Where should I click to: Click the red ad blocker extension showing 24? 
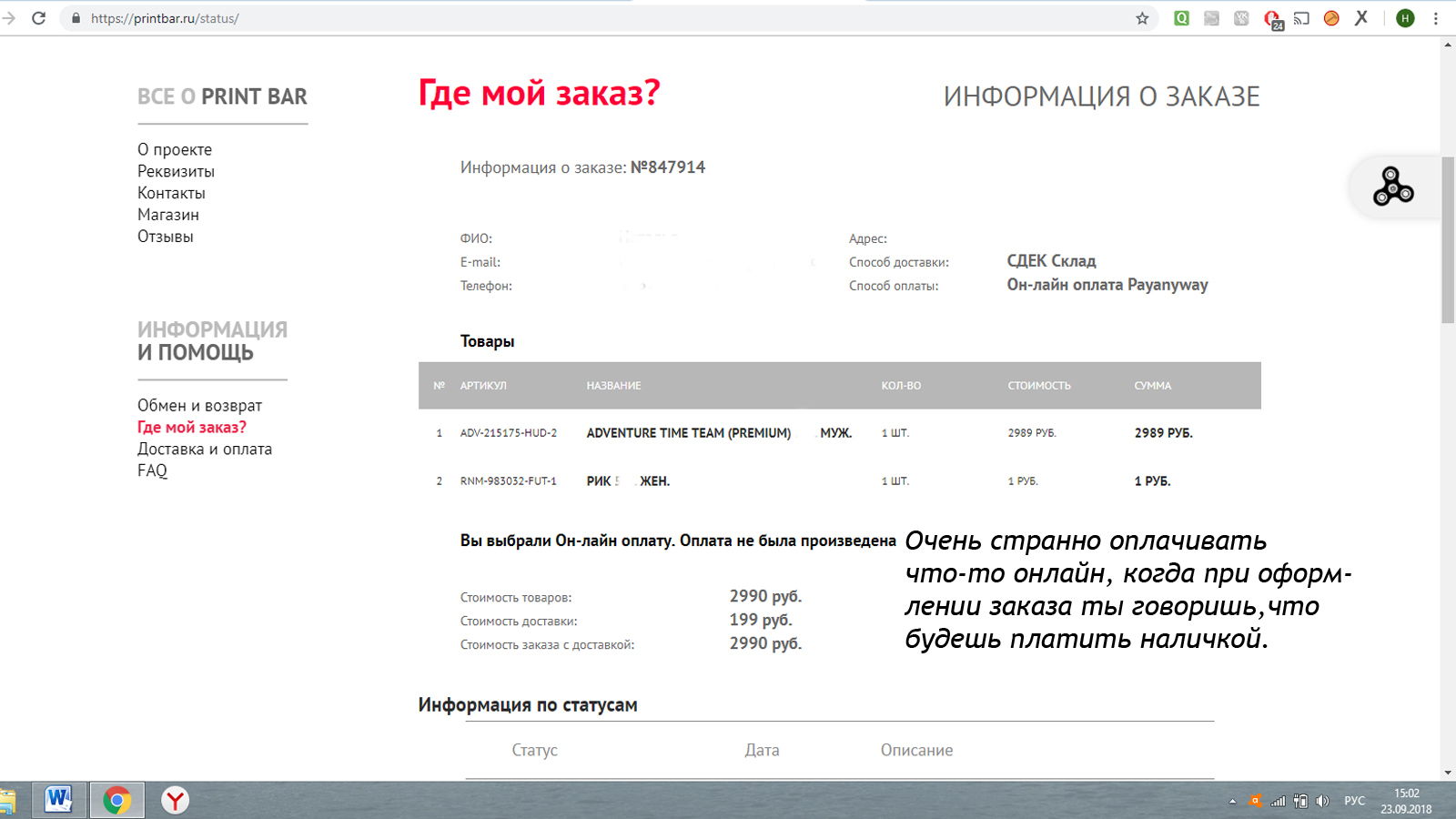coord(1272,19)
